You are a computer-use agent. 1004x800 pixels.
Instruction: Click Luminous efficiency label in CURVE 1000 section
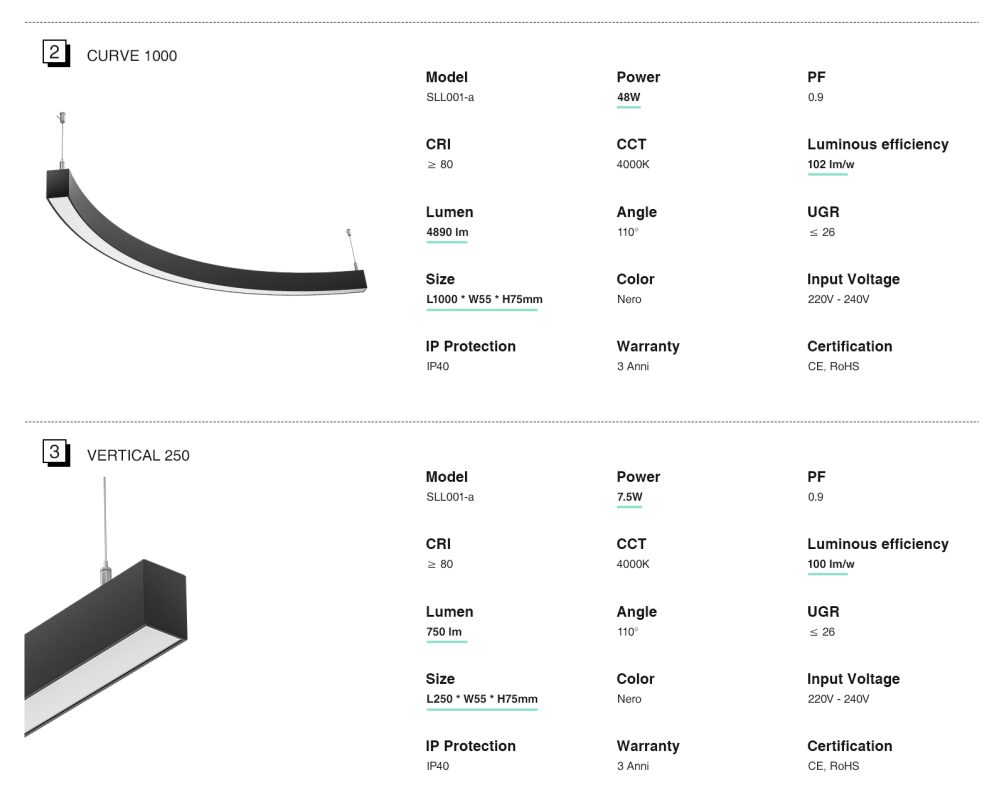pyautogui.click(x=877, y=145)
